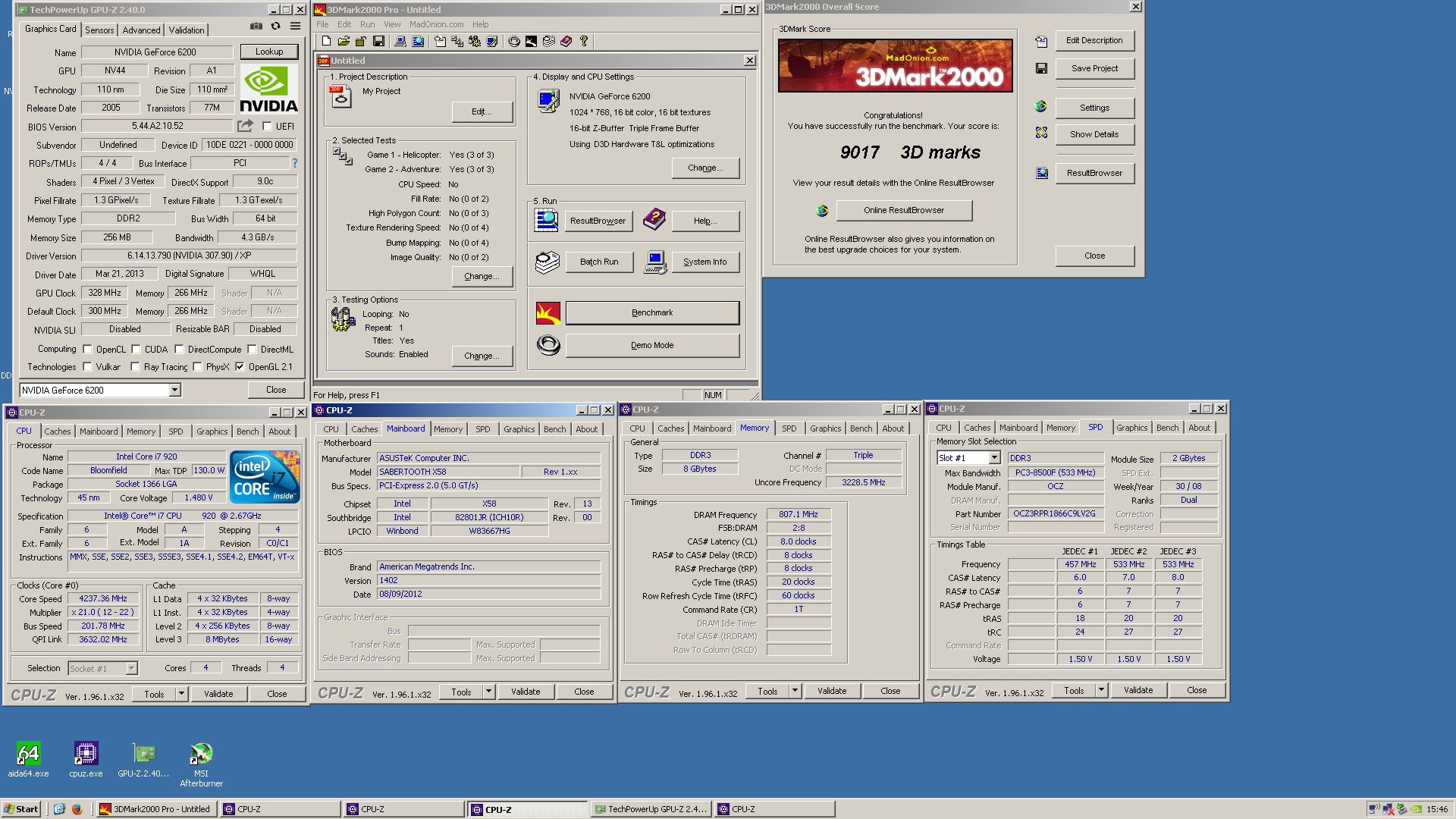Viewport: 1456px width, 819px height.
Task: Click the ResultBrowser magnifier toolbar icon
Action: [x=418, y=42]
